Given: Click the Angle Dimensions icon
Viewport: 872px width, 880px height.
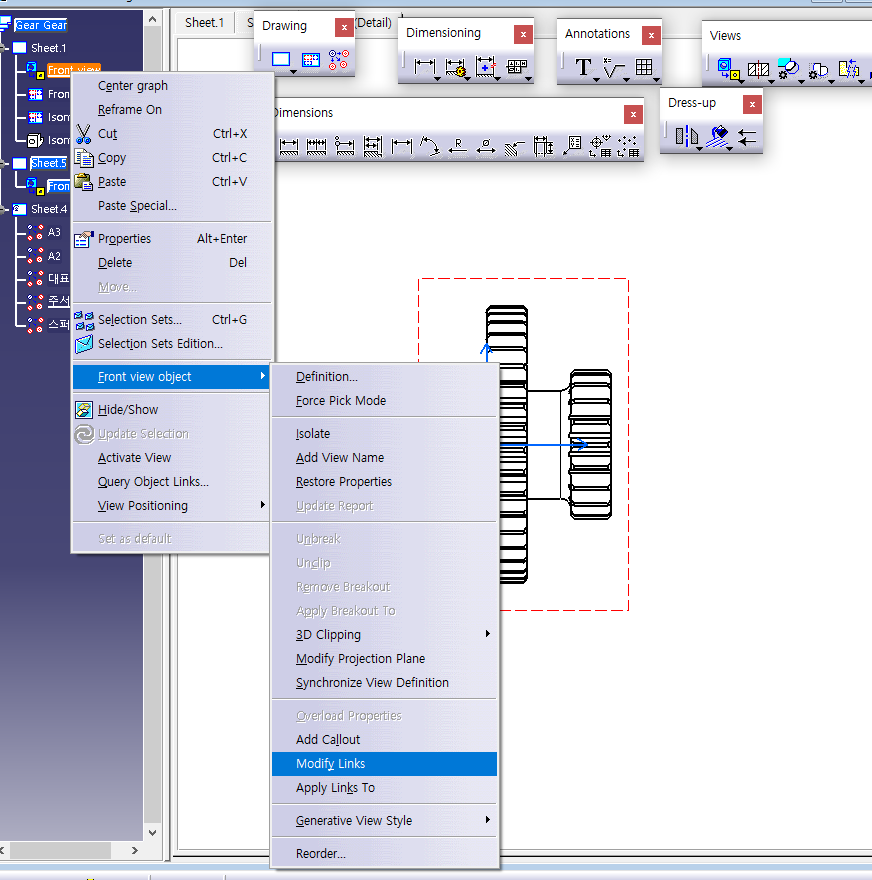Looking at the screenshot, I should (430, 146).
